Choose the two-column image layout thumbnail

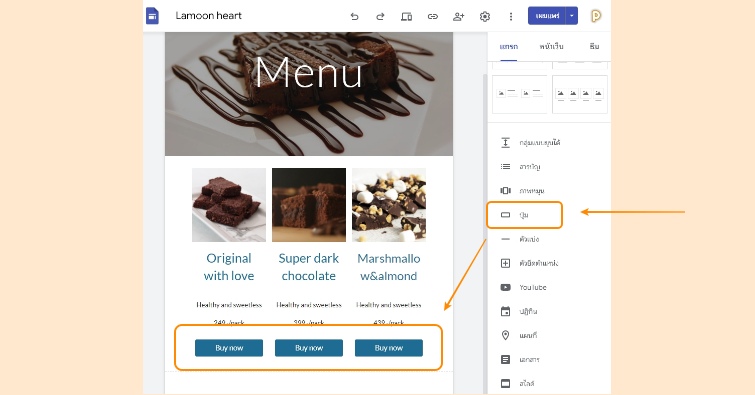tap(520, 94)
